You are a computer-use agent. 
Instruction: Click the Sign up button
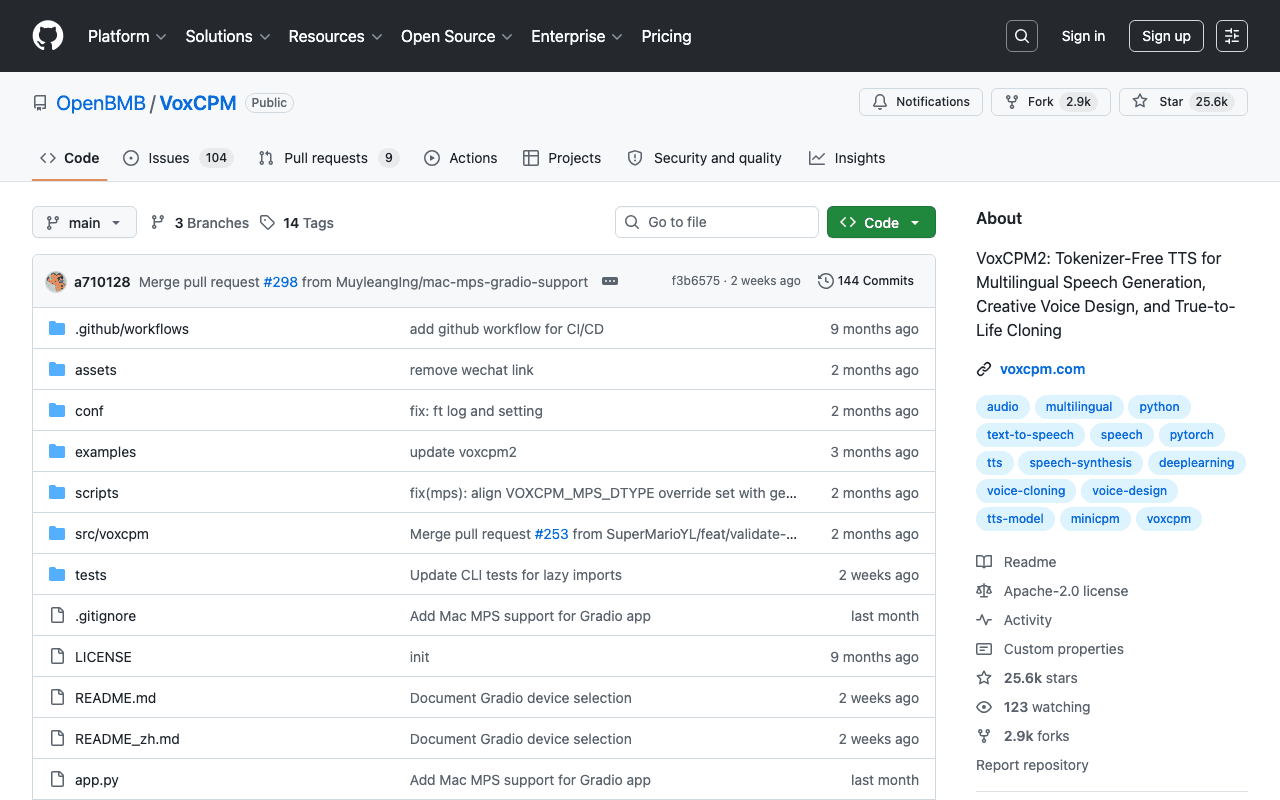[x=1166, y=36]
